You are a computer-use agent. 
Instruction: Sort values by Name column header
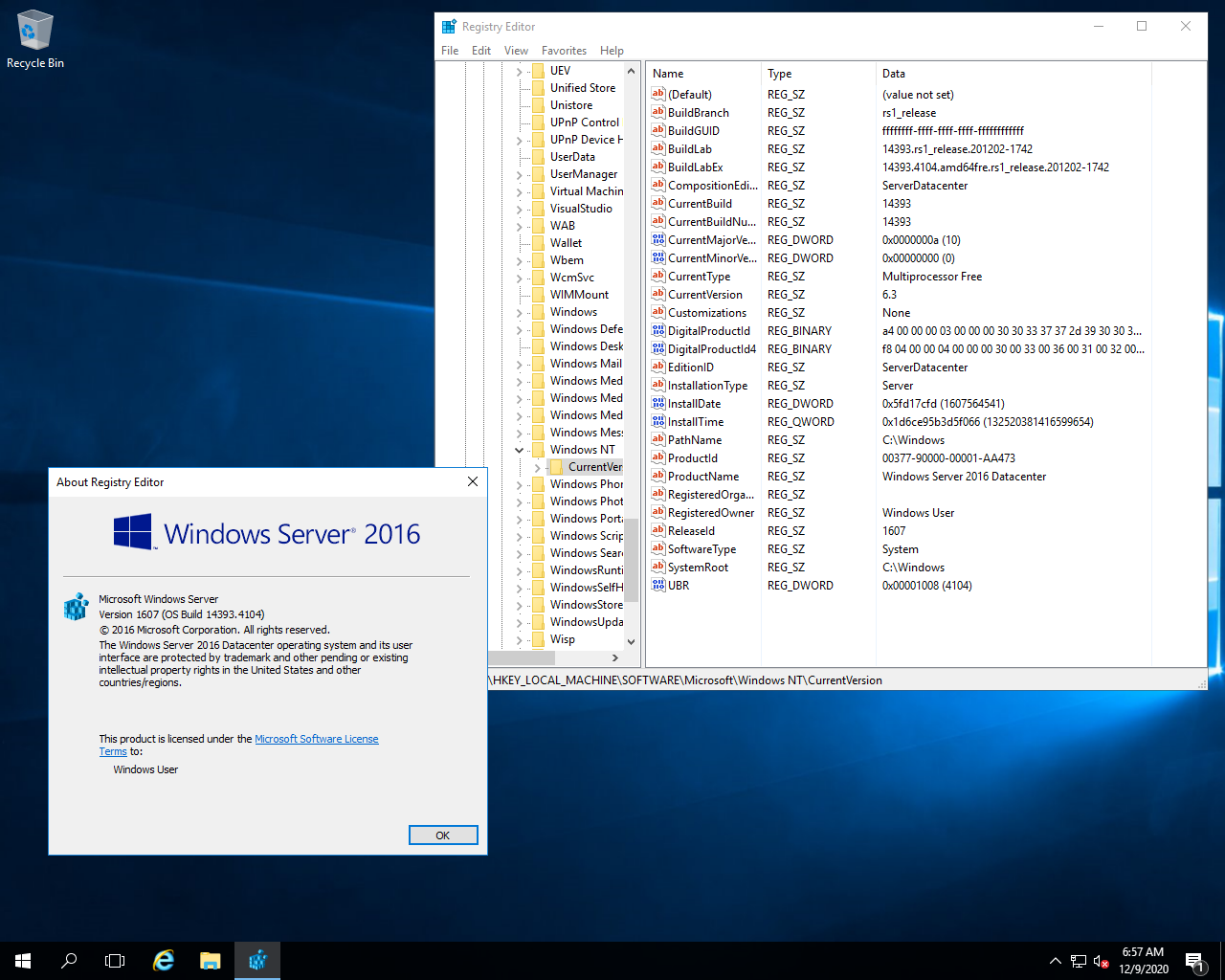tap(703, 74)
